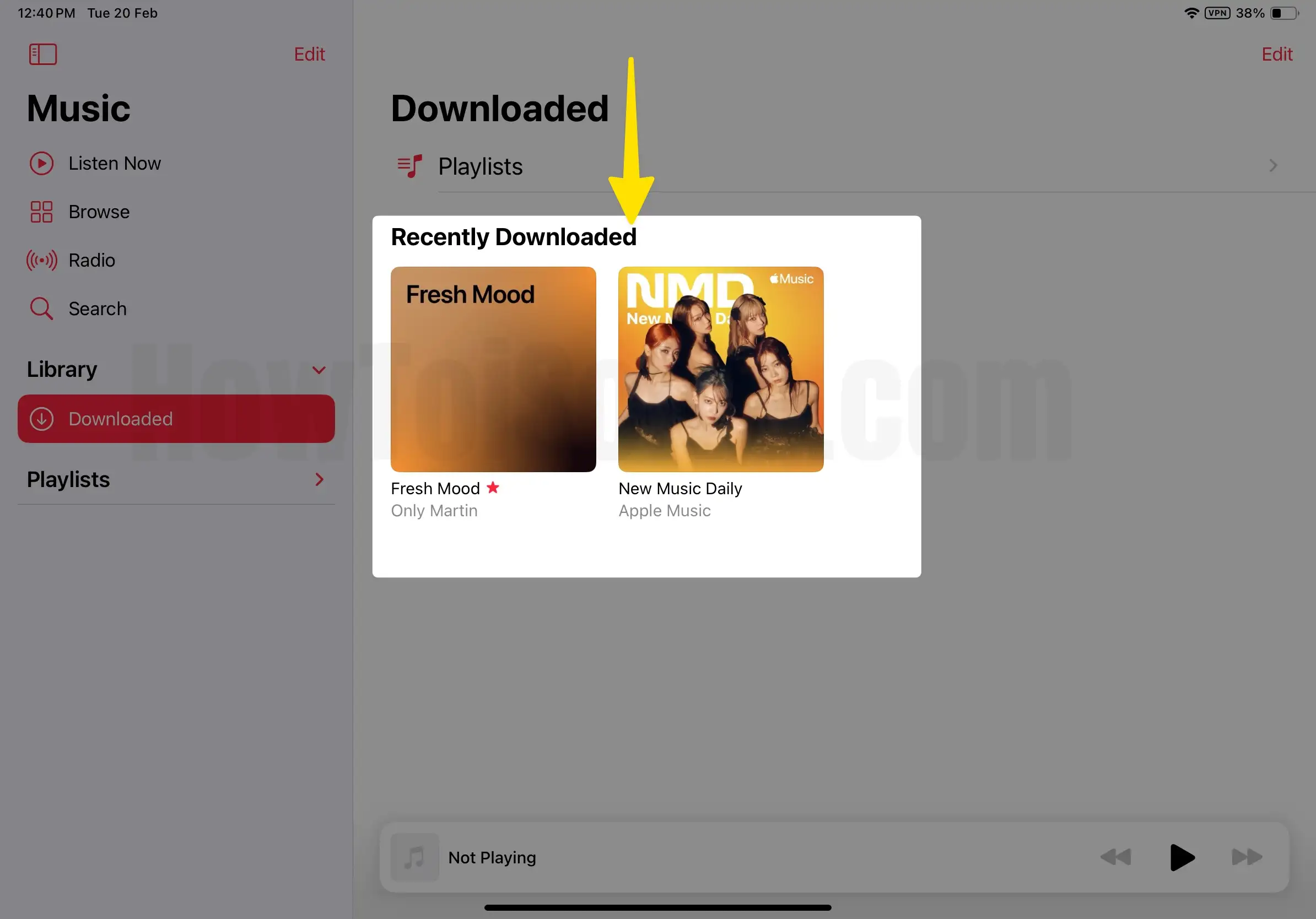Open the Fresh Mood playlist artwork
This screenshot has width=1316, height=919.
click(x=493, y=369)
